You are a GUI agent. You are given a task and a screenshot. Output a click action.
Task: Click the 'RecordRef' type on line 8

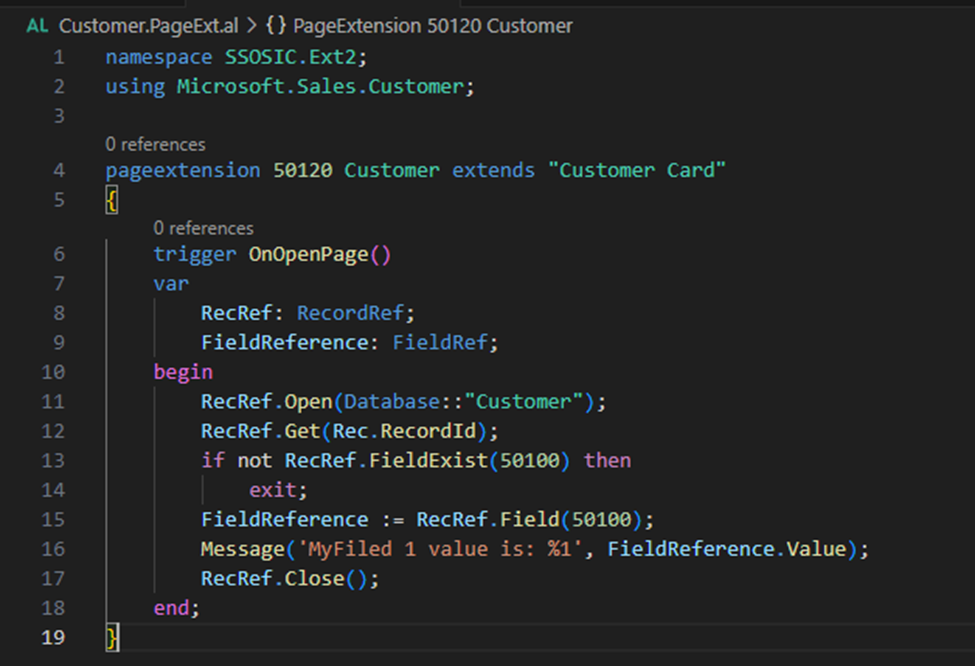tap(351, 313)
